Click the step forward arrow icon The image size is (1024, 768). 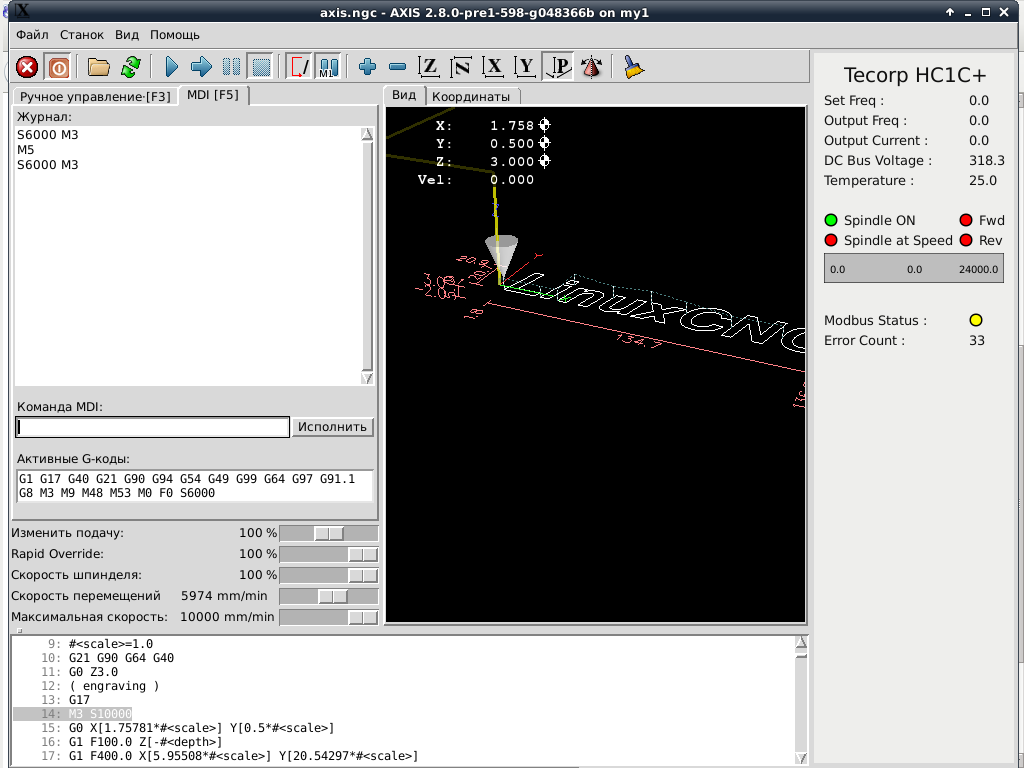(x=201, y=67)
